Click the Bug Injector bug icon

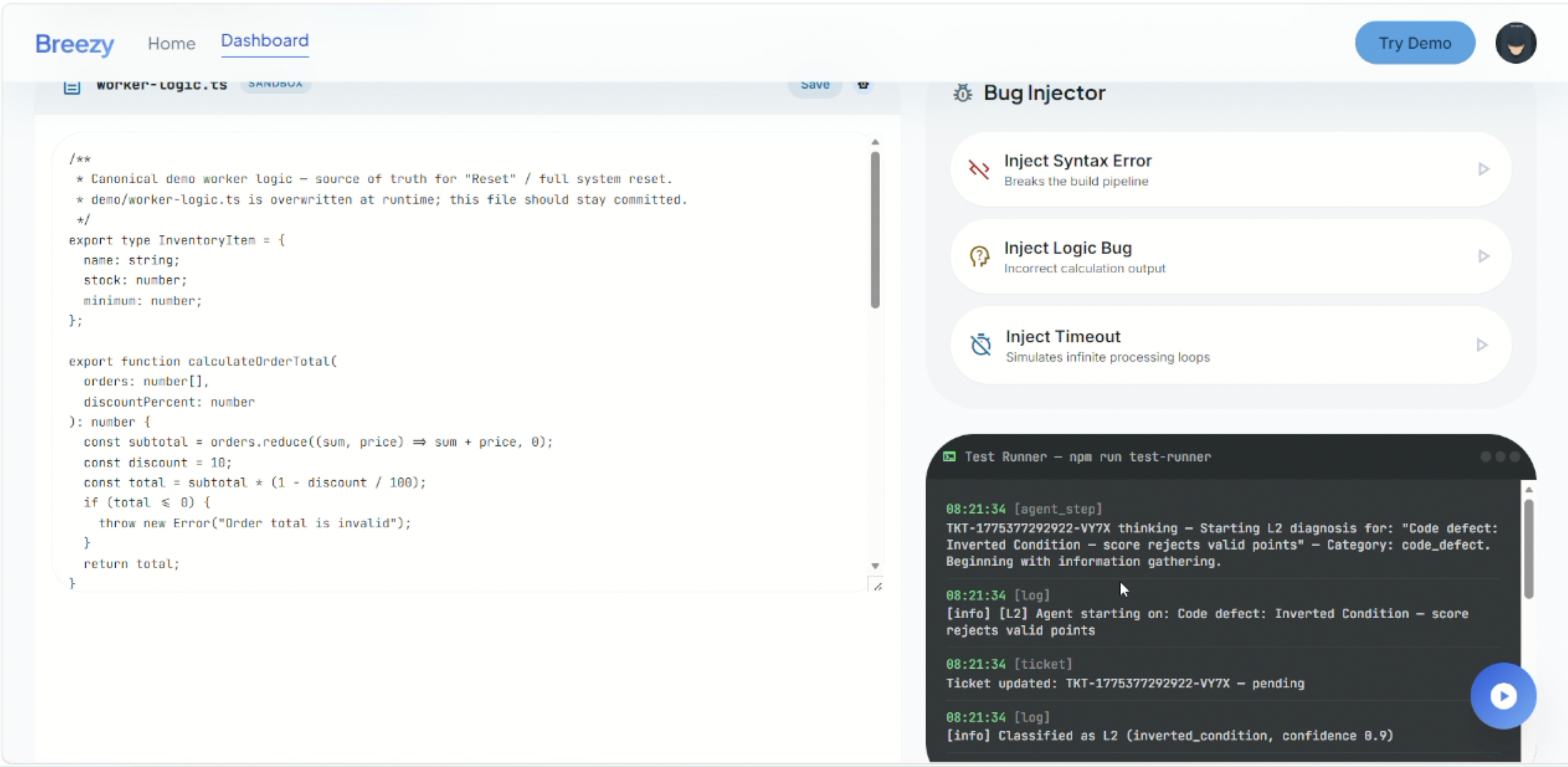coord(962,93)
